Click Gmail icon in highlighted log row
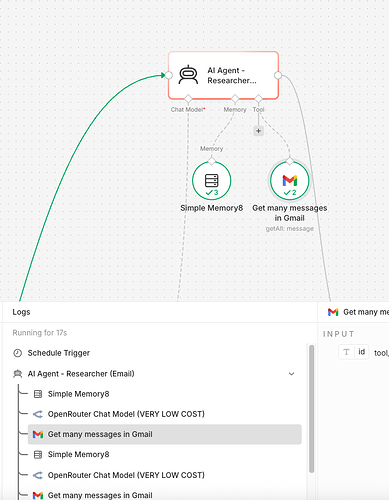 coord(38,434)
